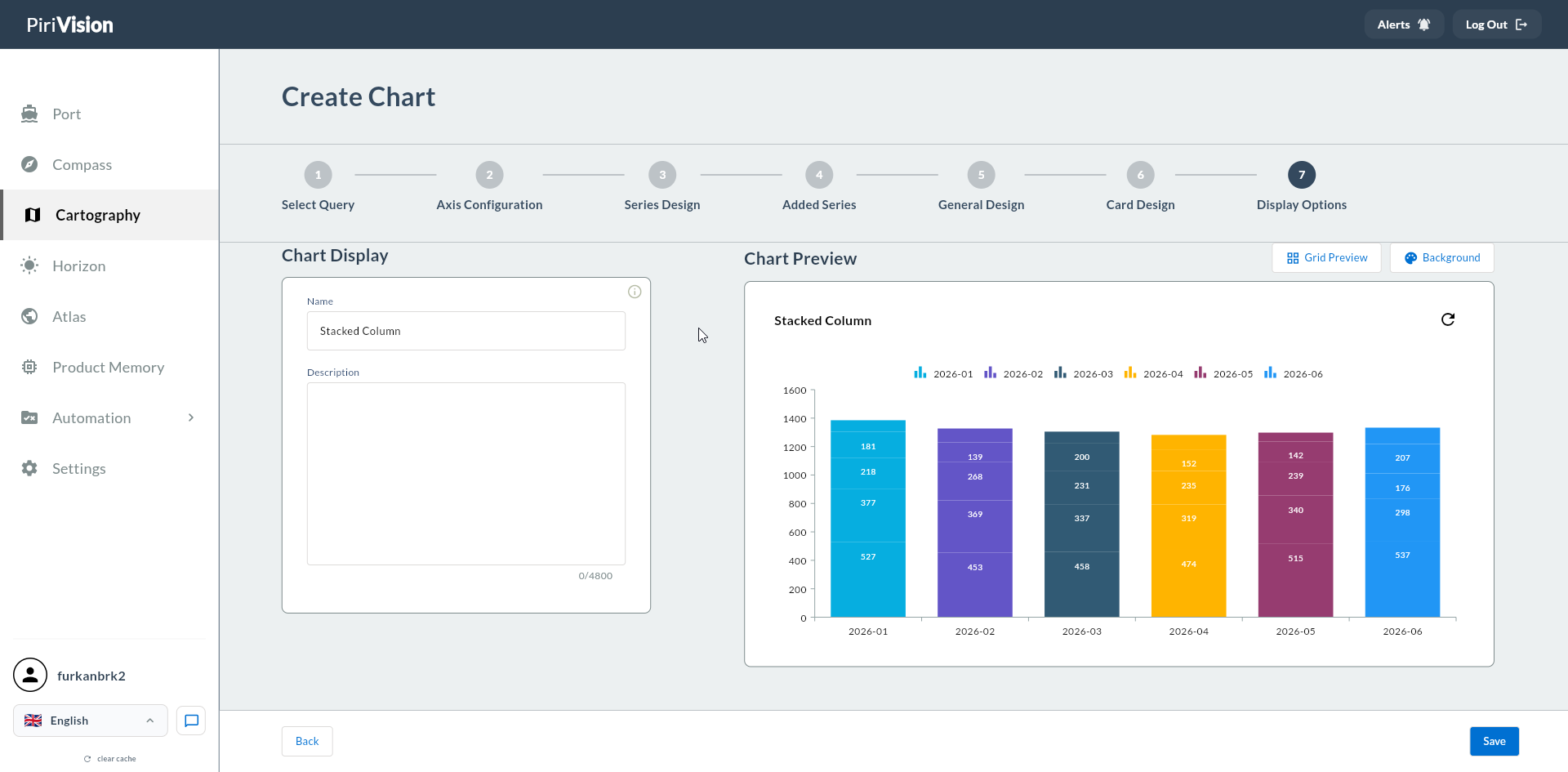1568x772 pixels.
Task: Click the info icon in Chart Display card
Action: (635, 292)
